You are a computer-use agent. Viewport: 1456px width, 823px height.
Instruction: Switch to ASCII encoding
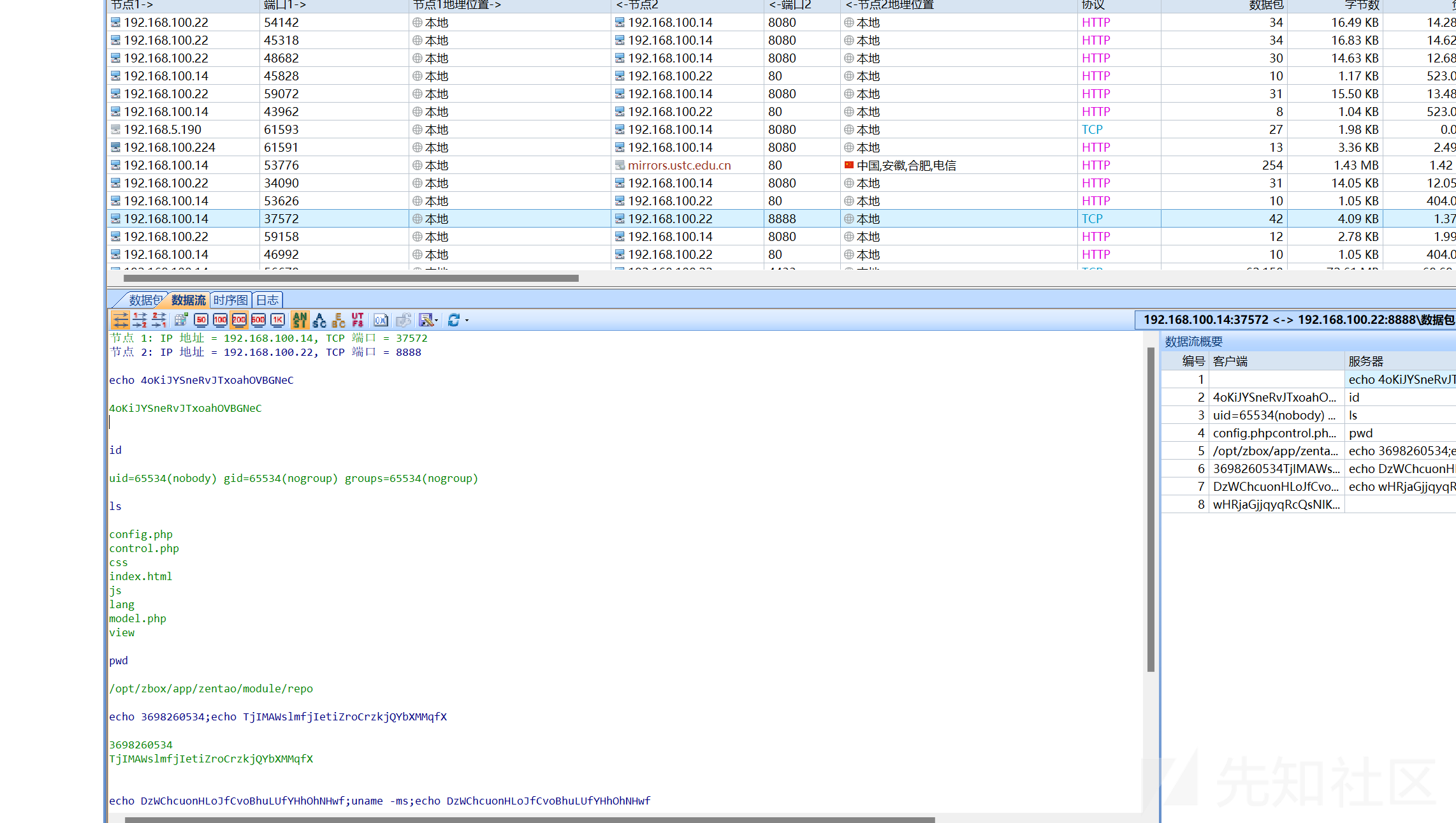coord(319,320)
